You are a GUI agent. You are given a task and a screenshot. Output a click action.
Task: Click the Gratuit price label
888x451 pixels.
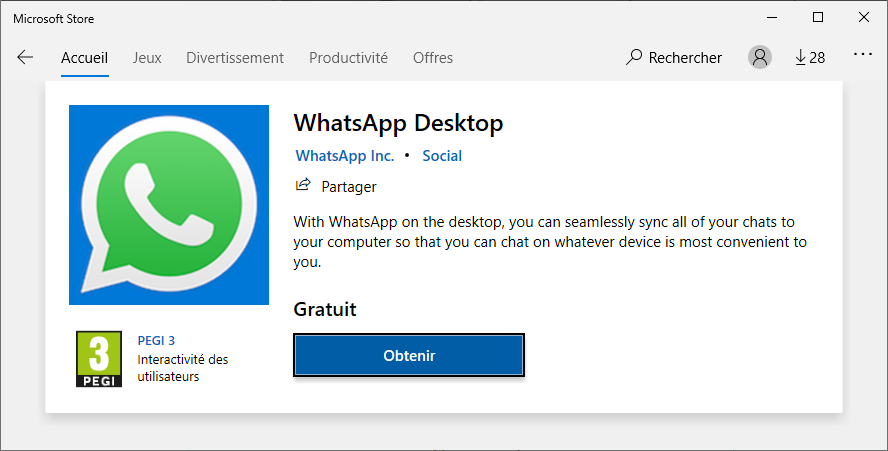pos(325,309)
